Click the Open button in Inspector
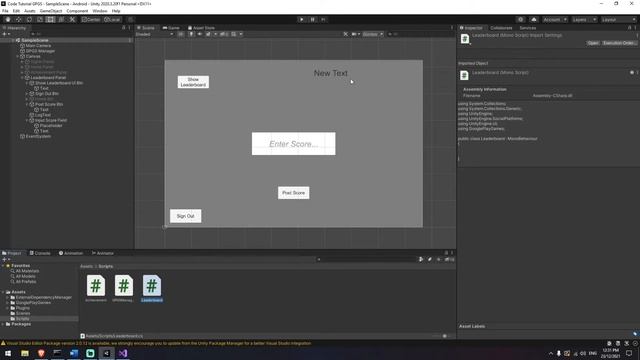Viewport: 640px width, 360px height. [x=593, y=43]
